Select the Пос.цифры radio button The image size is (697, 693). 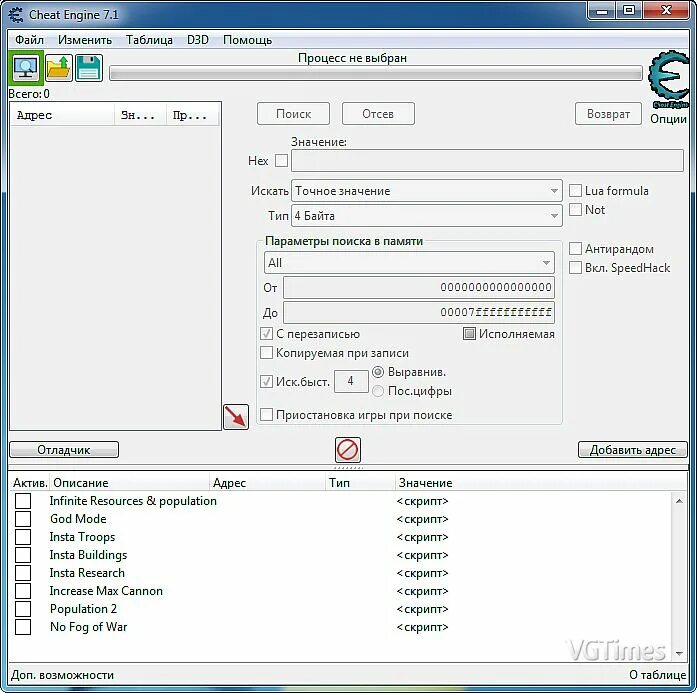378,391
